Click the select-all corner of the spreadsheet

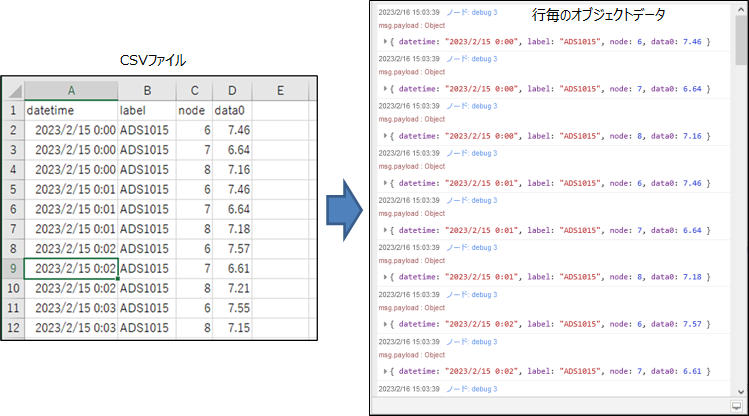12,91
